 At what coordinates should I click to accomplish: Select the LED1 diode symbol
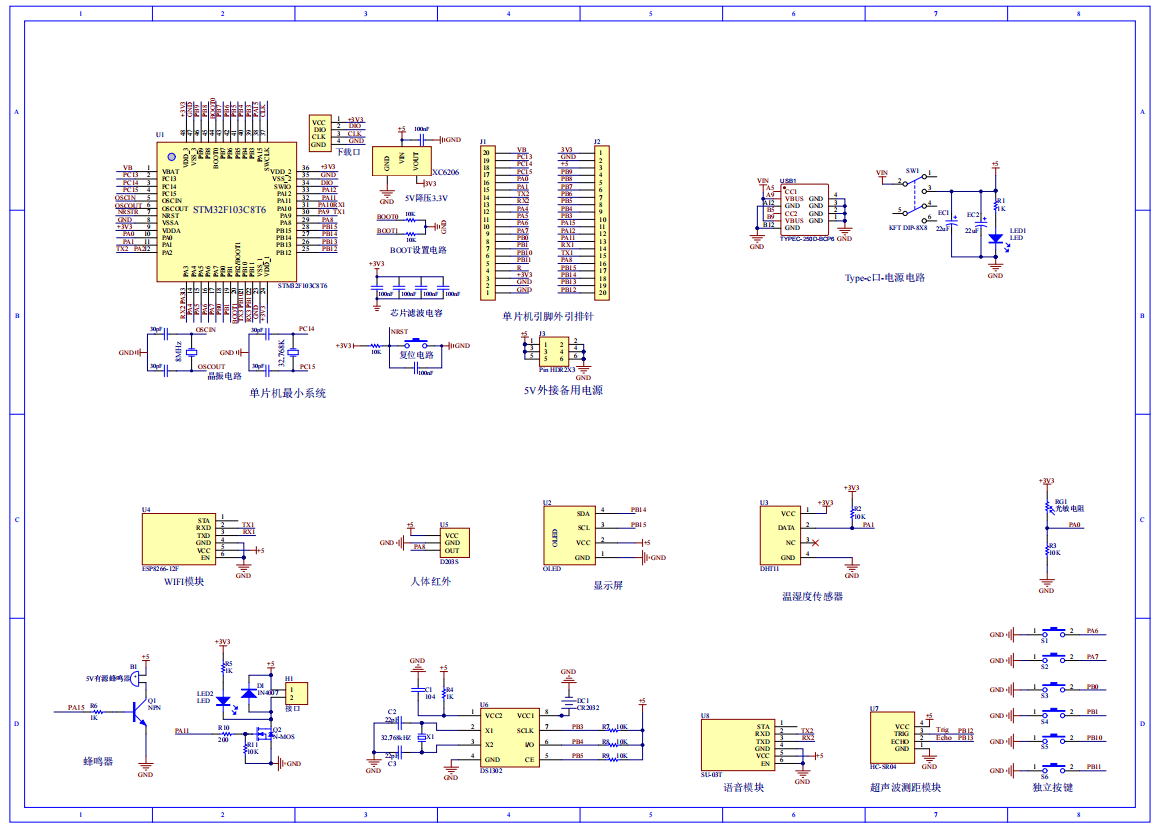click(995, 239)
